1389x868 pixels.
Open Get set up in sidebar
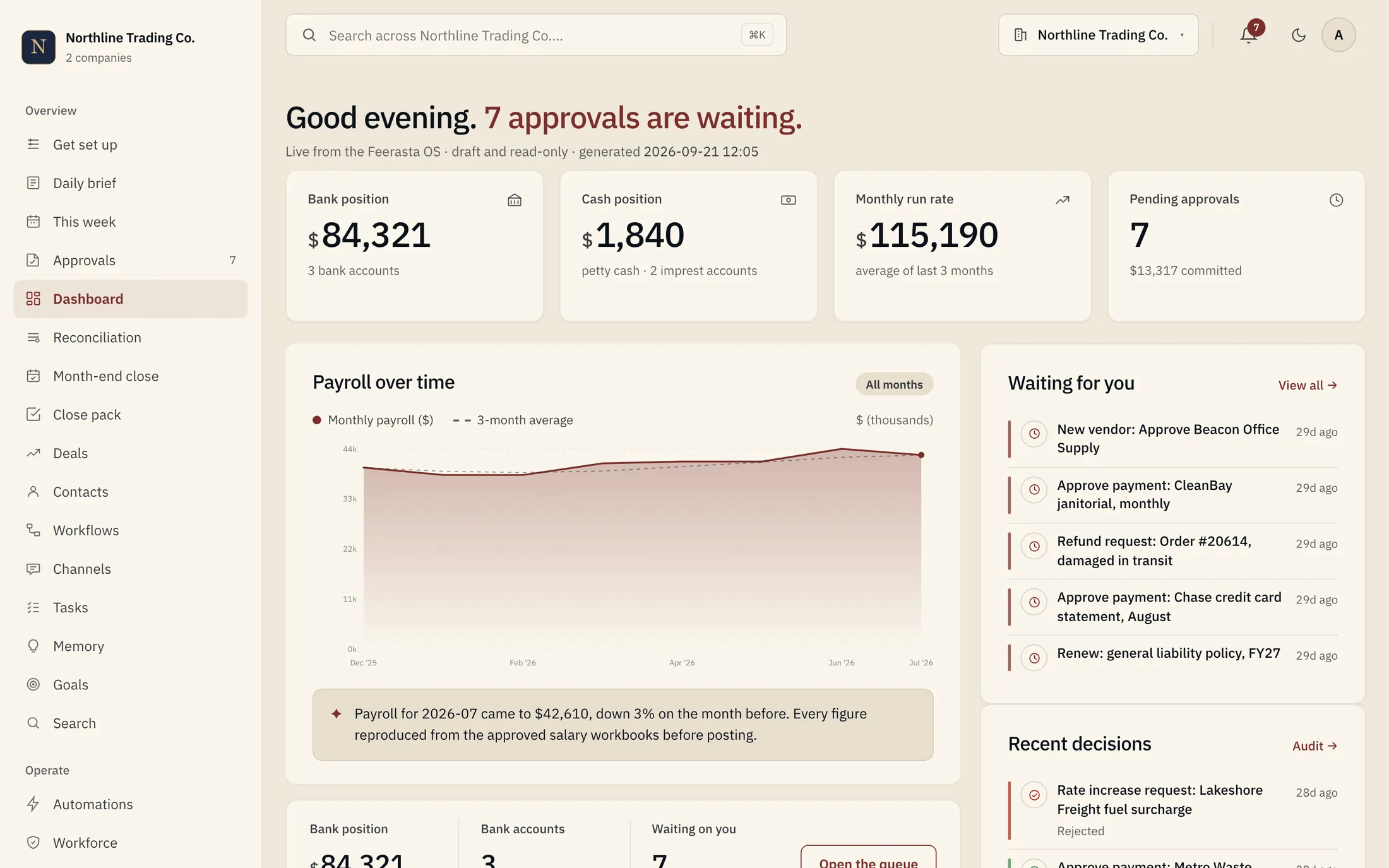coord(131,145)
